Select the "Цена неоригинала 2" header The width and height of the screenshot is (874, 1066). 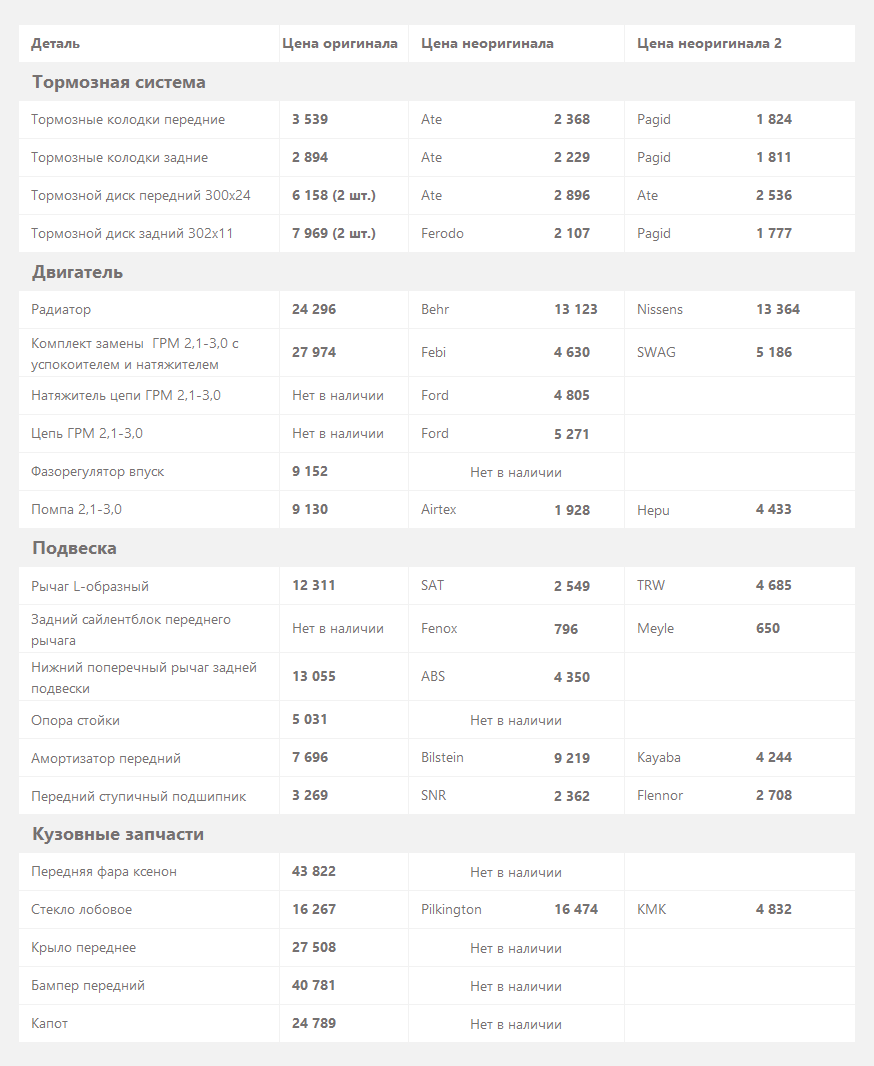pyautogui.click(x=709, y=44)
